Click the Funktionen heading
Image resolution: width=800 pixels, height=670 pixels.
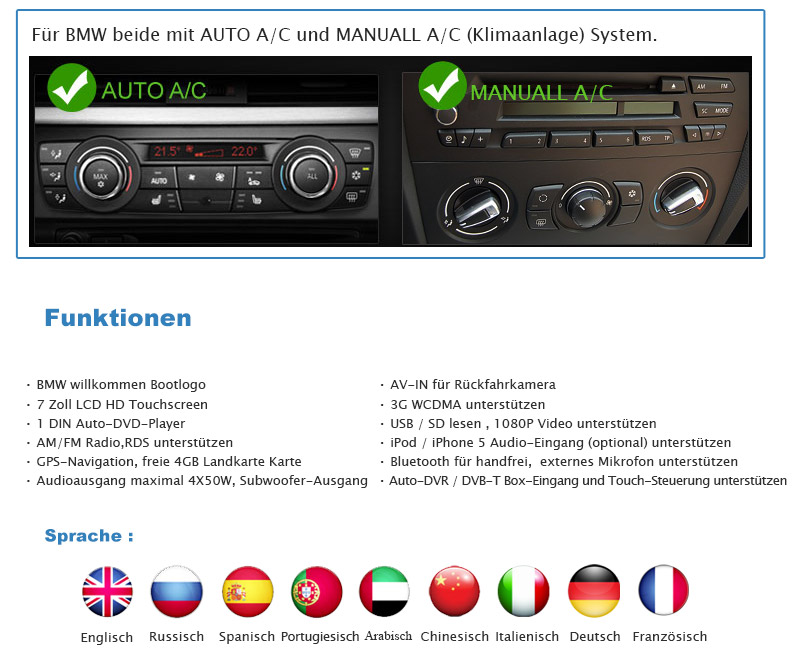[x=117, y=319]
